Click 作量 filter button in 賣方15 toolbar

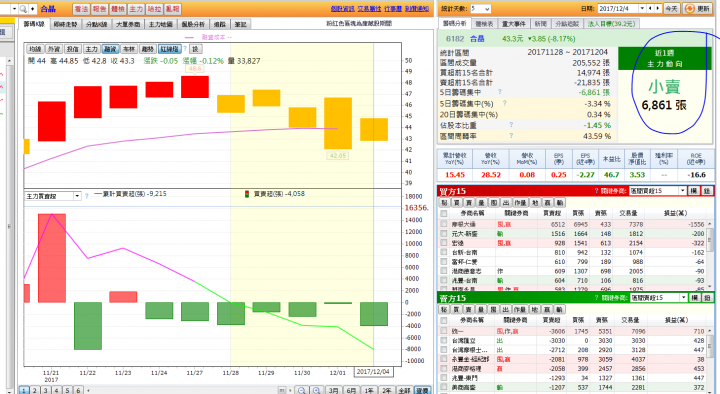coord(519,310)
